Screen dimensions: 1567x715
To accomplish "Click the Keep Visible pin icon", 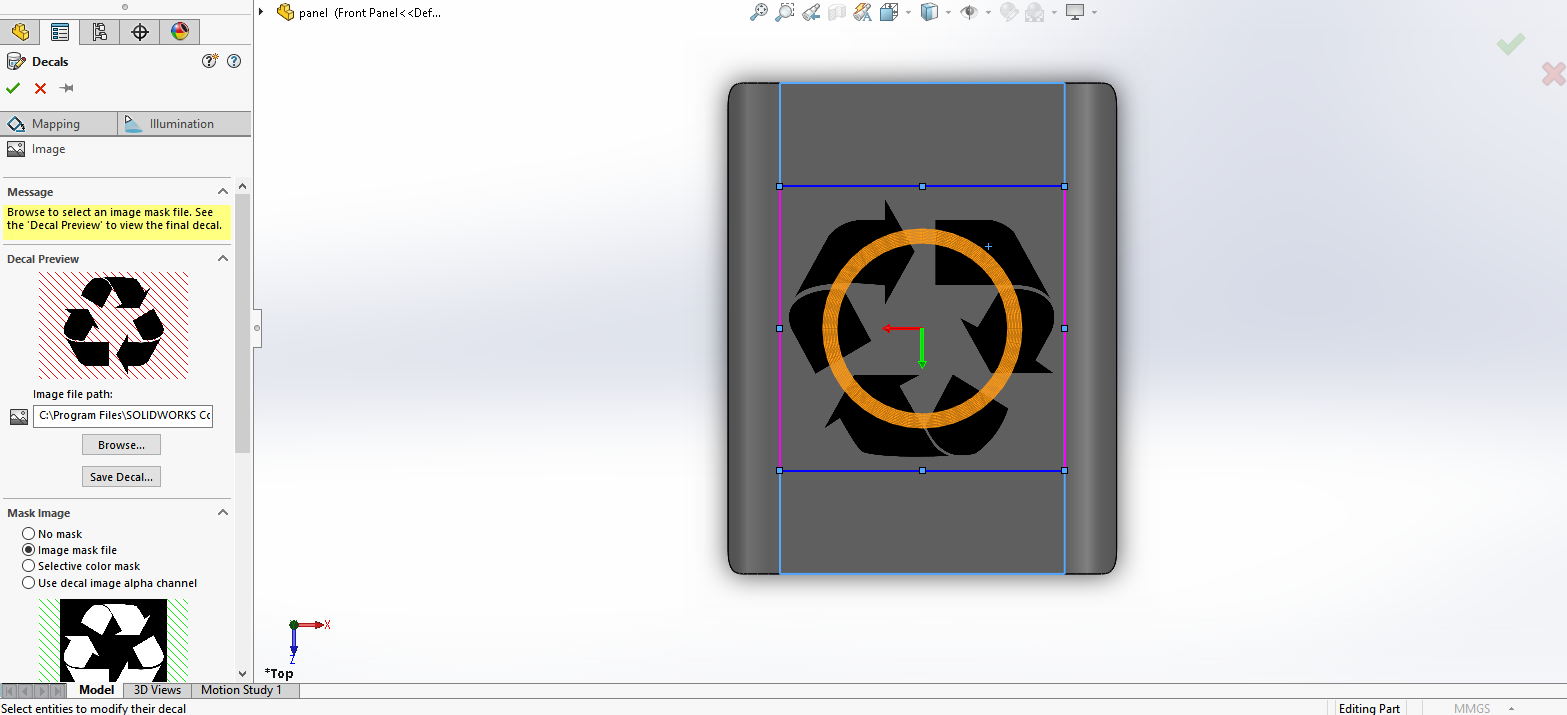I will [66, 88].
